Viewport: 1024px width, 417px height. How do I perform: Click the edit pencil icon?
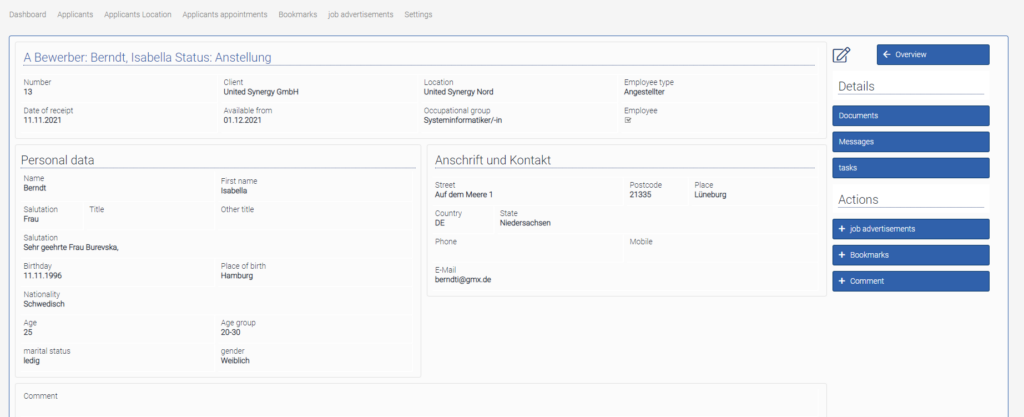click(x=841, y=55)
